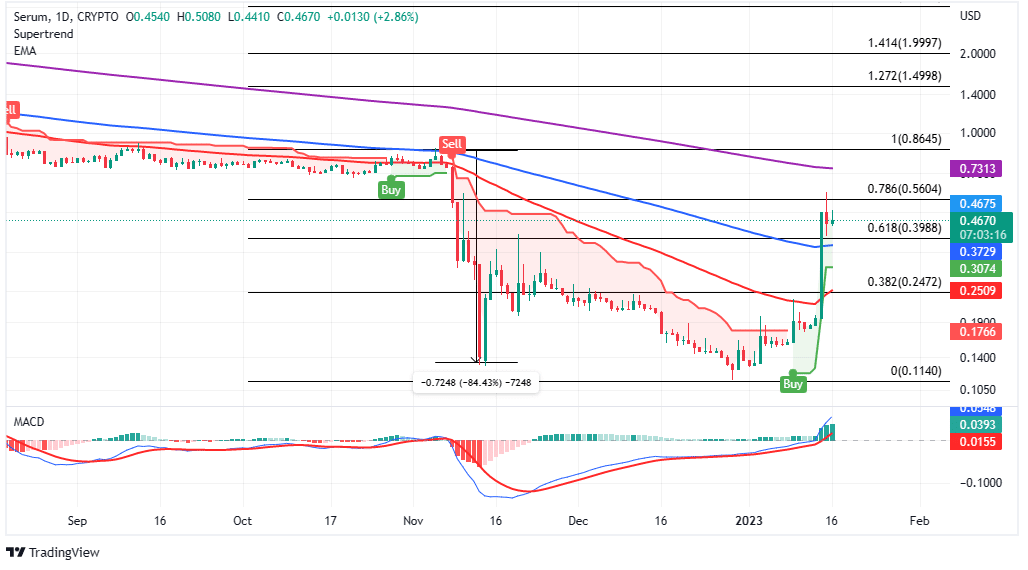Click the blue 0.4675 price tag

click(x=976, y=204)
